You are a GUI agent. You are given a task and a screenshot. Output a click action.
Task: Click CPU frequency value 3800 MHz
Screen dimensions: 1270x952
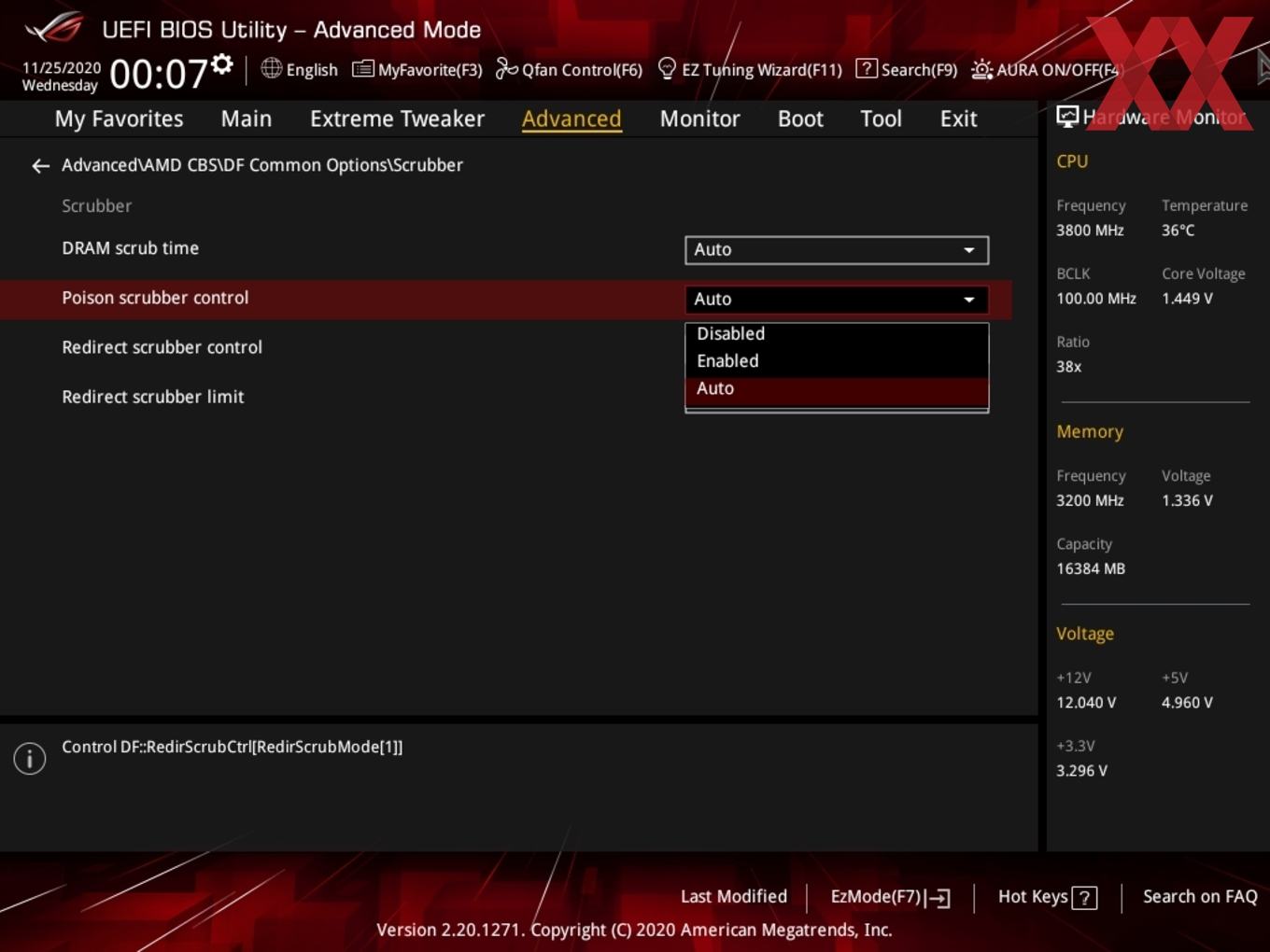(x=1090, y=231)
